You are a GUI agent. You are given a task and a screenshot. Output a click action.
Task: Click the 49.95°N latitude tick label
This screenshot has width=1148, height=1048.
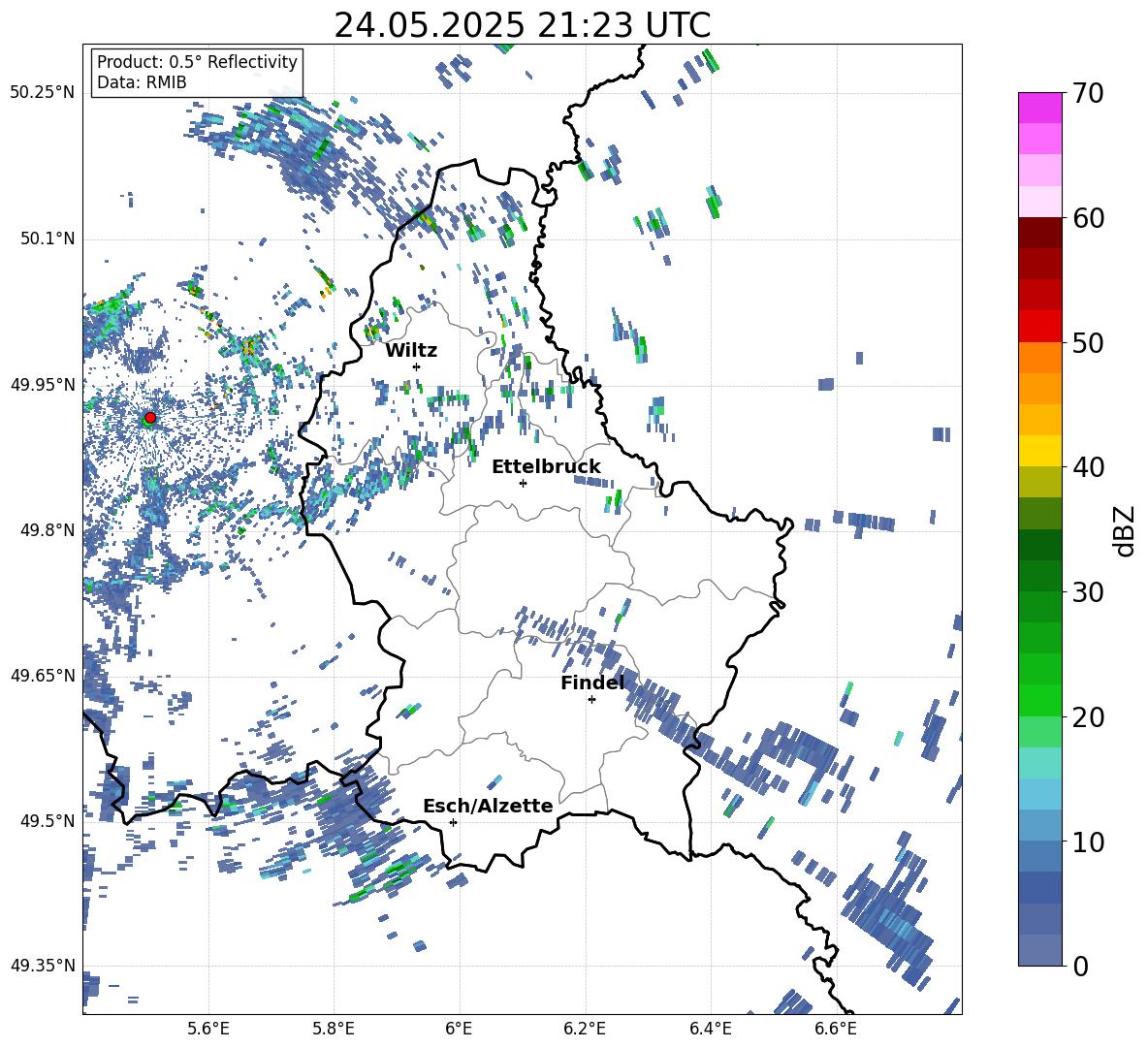coord(43,384)
